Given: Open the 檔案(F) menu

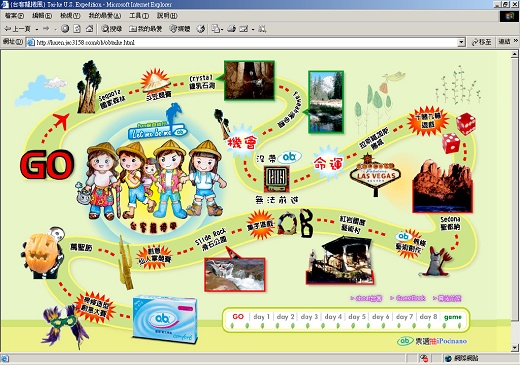Looking at the screenshot, I should coord(14,15).
